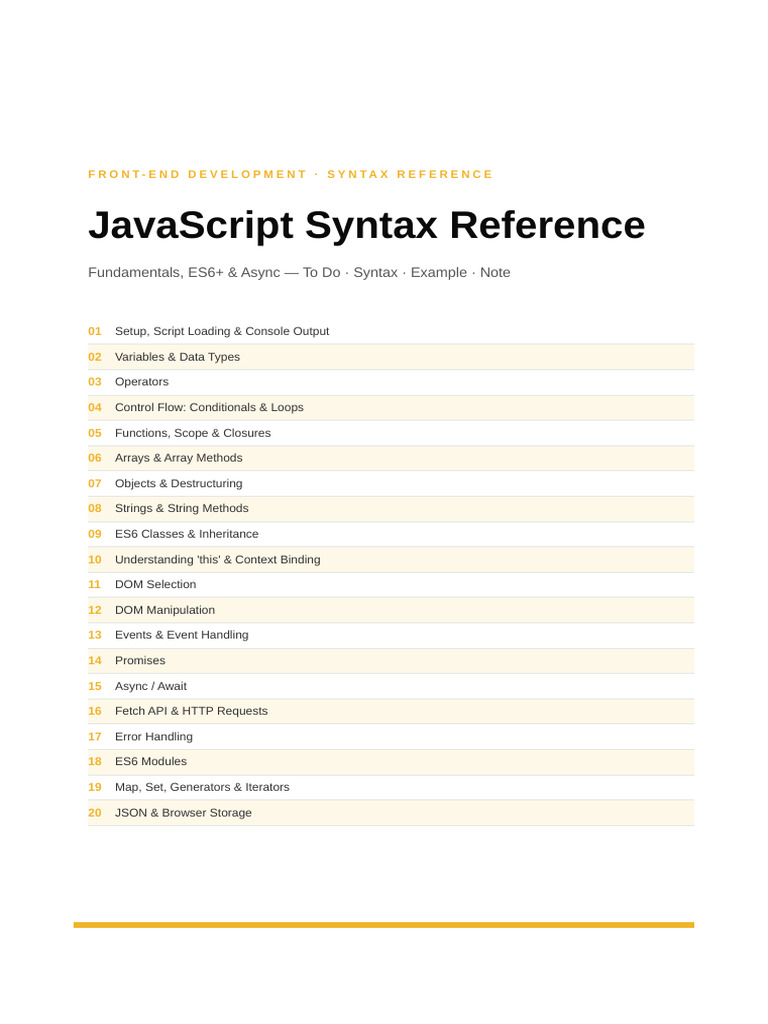Click the 'FRONT-END DEVELOPMENT · SYNTAX REFERENCE' header
Screen dimensions: 768x1024
(x=291, y=174)
